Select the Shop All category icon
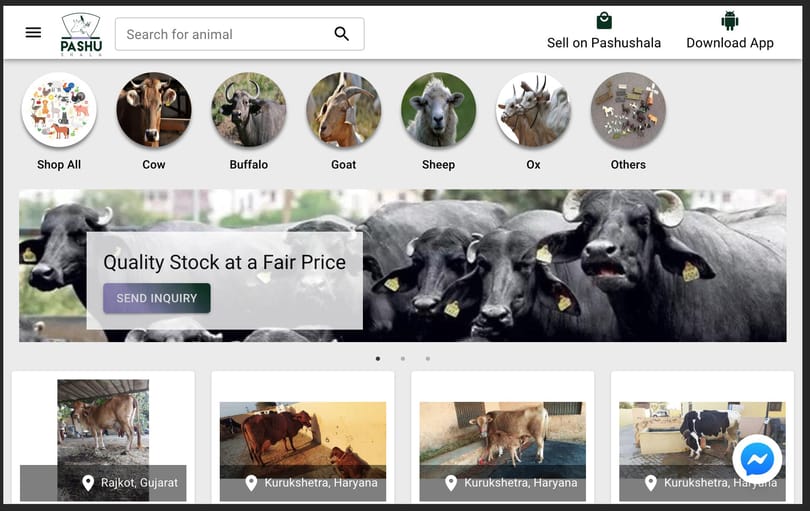 (59, 110)
